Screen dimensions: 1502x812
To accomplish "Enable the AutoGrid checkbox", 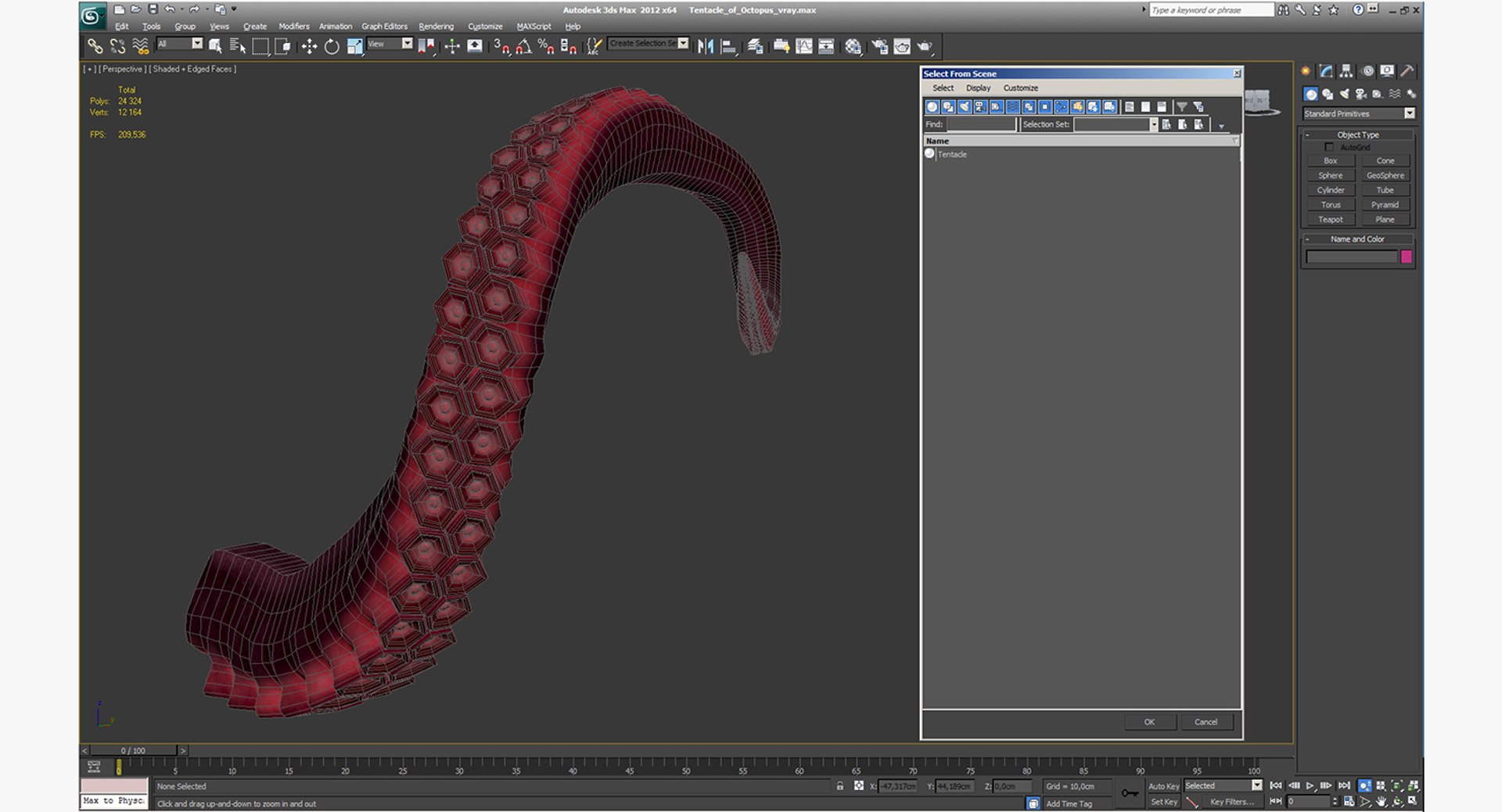I will pos(1328,147).
